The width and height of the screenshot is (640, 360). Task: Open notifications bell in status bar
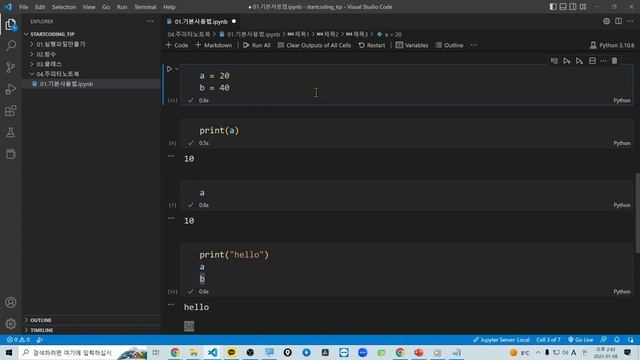617,340
